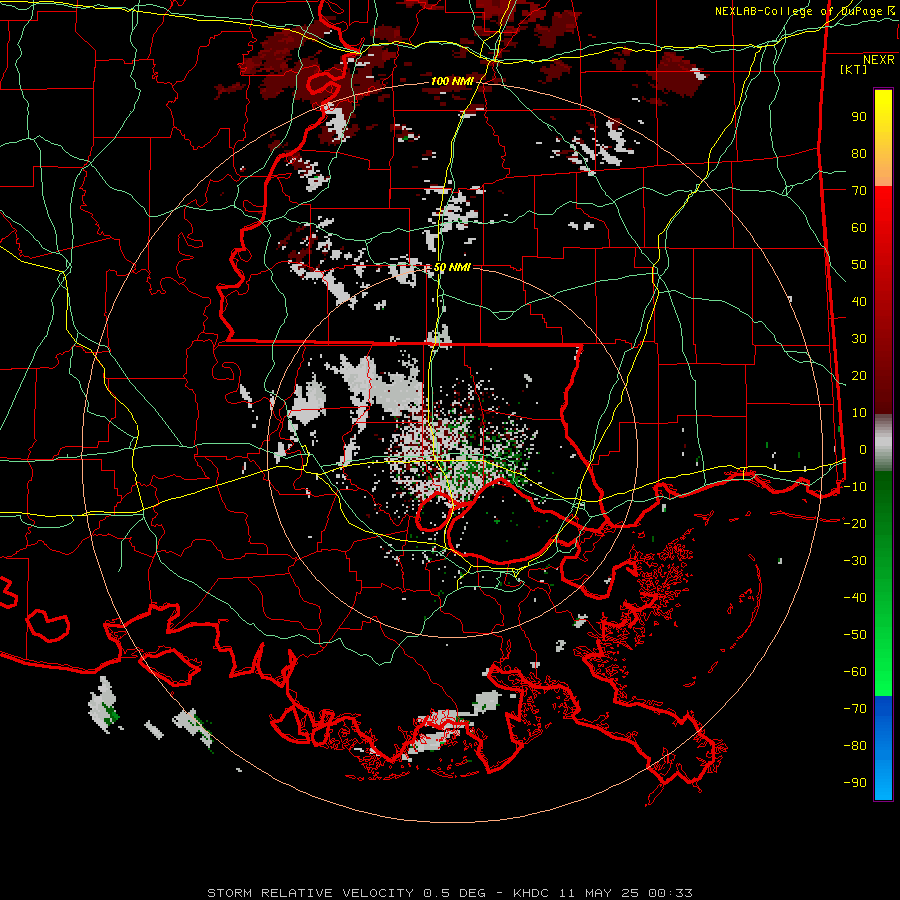900x900 pixels.
Task: Click the 50 NMI range ring label
Action: tap(452, 267)
